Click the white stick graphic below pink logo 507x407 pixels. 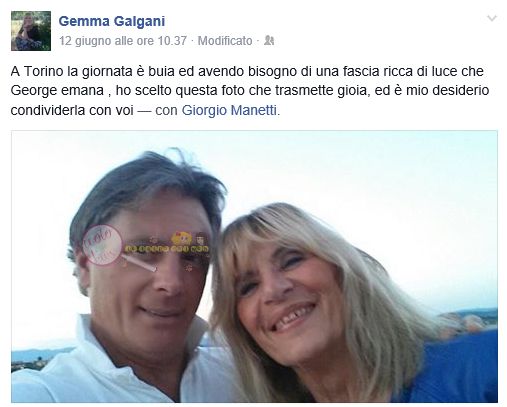coord(138,262)
